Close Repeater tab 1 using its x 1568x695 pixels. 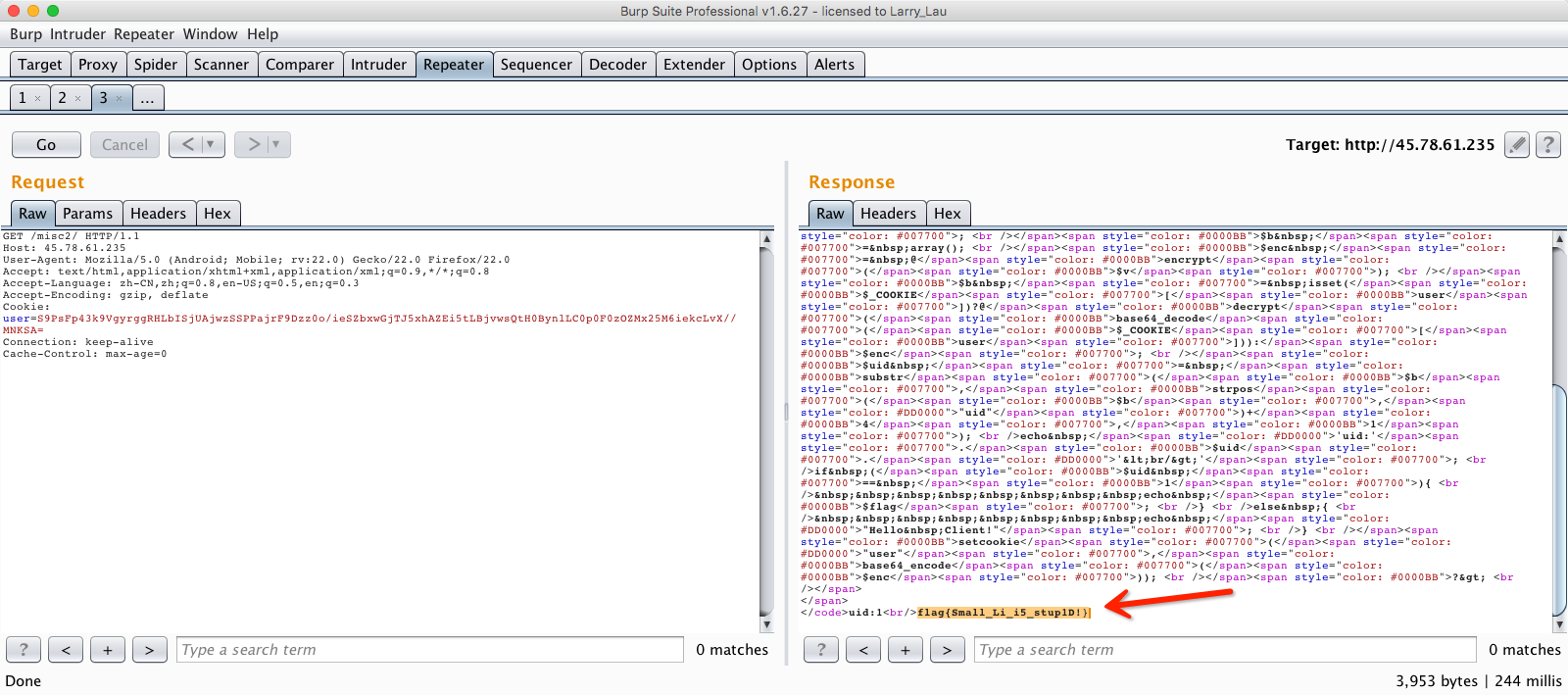pos(37,98)
